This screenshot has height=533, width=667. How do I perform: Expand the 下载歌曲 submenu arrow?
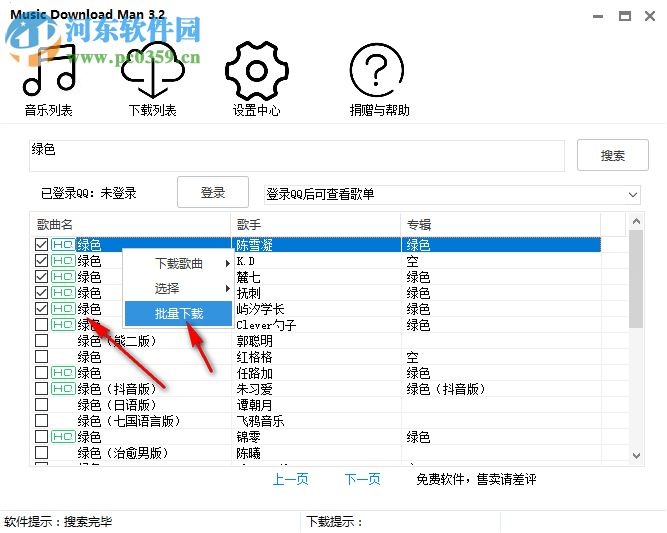pyautogui.click(x=228, y=264)
